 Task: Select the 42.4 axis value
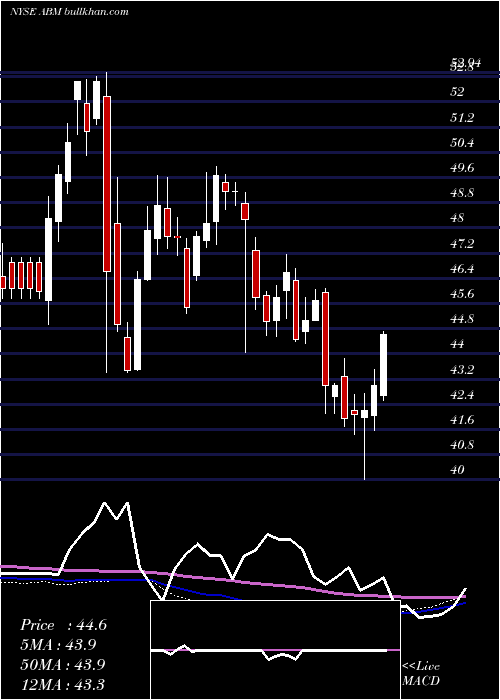click(x=461, y=395)
